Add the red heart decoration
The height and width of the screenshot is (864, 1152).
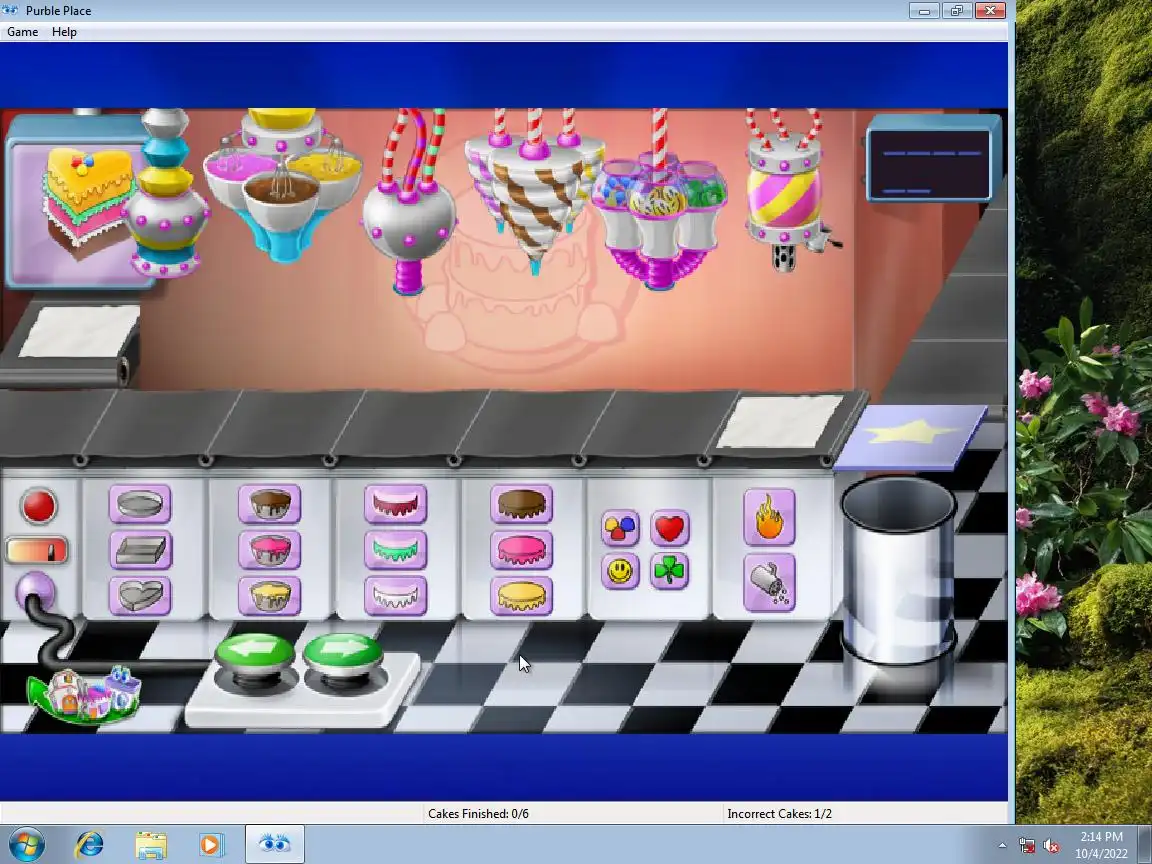pyautogui.click(x=669, y=528)
